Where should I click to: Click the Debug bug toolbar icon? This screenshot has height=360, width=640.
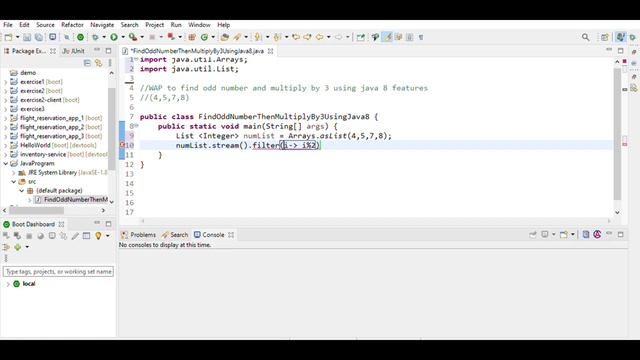pyautogui.click(x=95, y=37)
